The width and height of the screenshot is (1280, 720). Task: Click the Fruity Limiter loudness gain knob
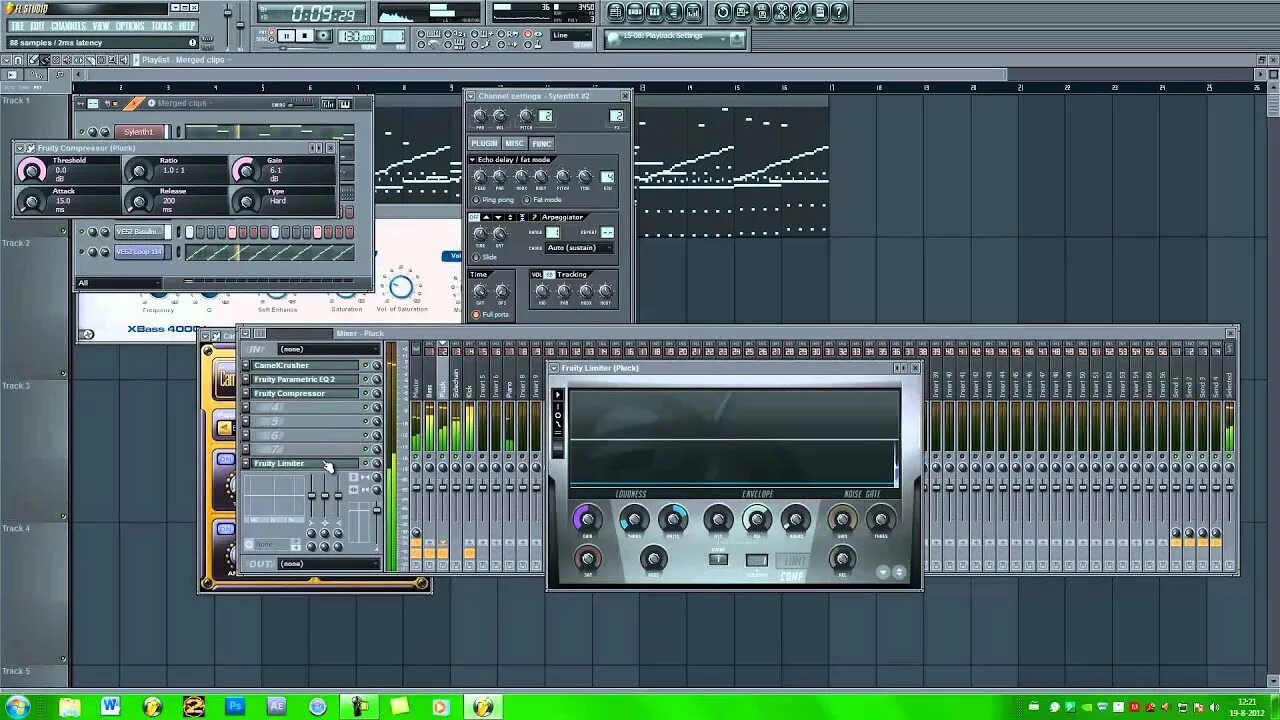pos(587,518)
